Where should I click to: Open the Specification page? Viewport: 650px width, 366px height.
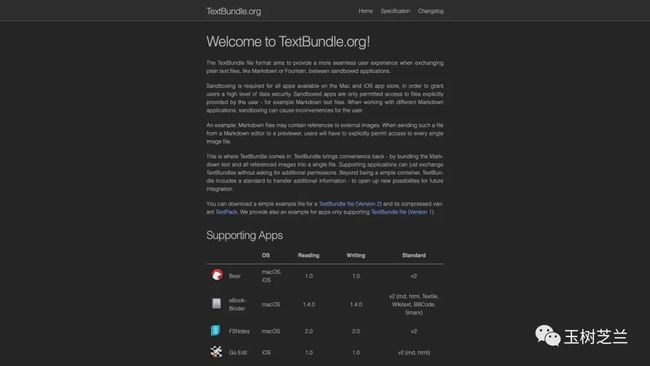[395, 11]
